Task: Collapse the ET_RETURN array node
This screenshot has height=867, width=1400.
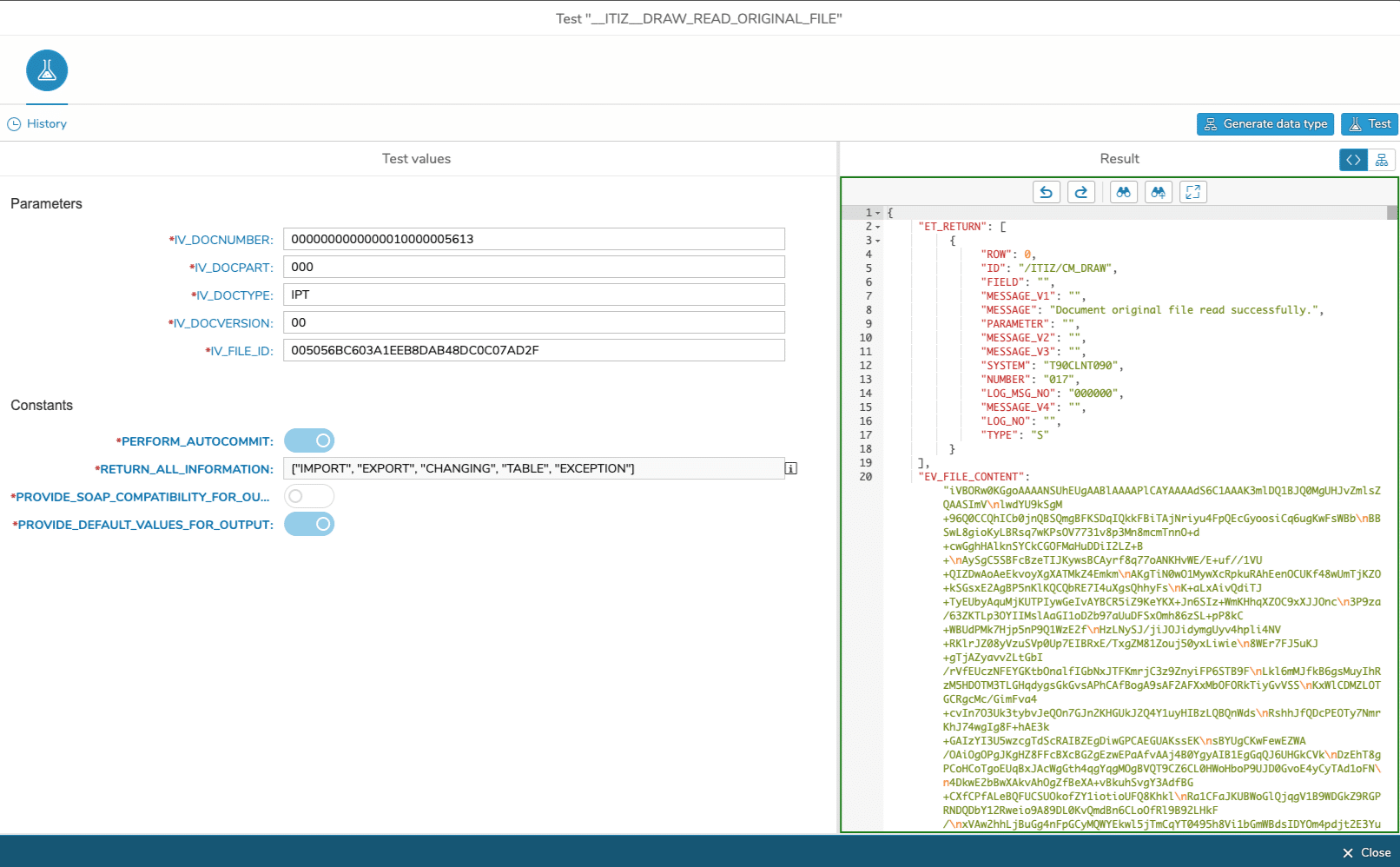Action: click(x=879, y=226)
